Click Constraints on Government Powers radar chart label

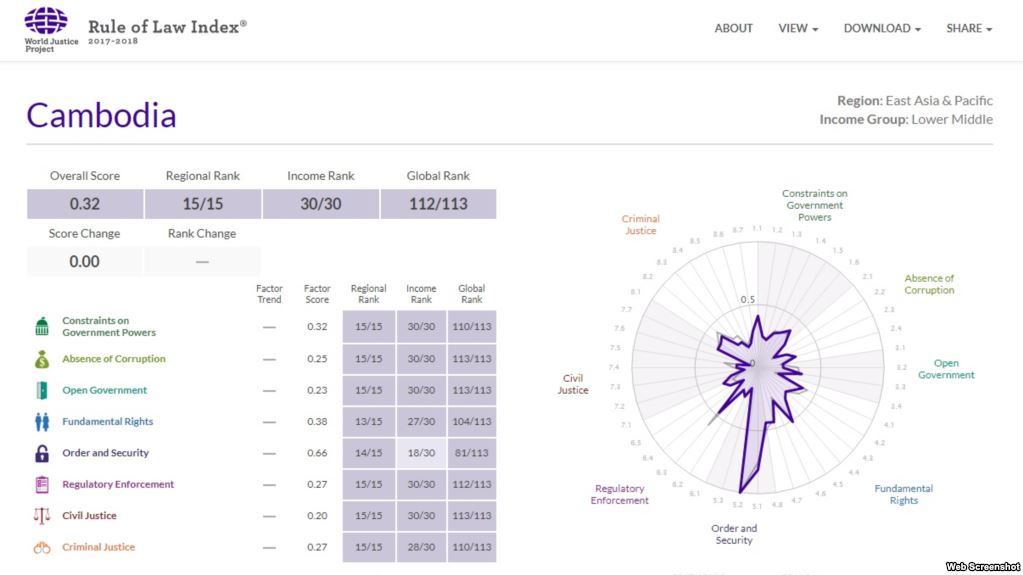pos(814,205)
